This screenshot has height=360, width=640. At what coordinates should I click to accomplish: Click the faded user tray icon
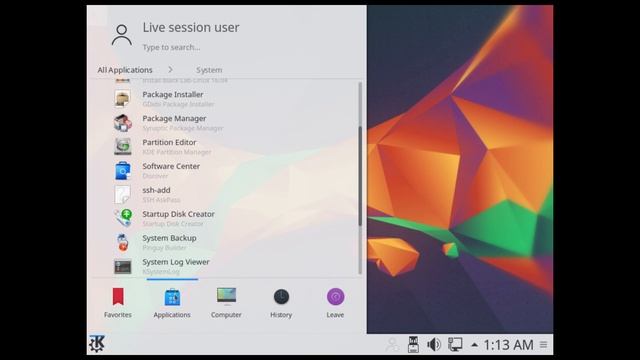(x=392, y=345)
